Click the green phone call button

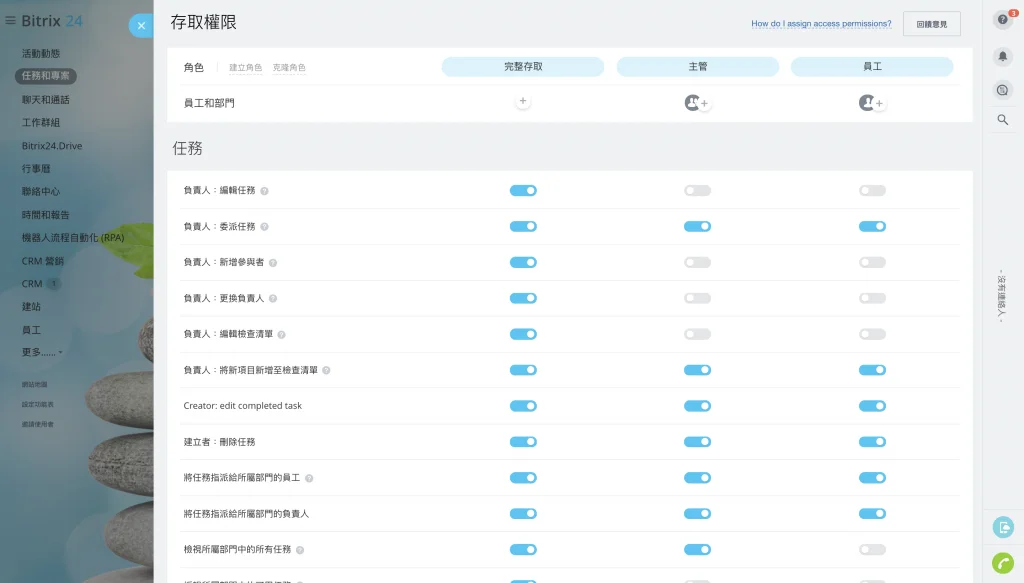click(x=1003, y=563)
